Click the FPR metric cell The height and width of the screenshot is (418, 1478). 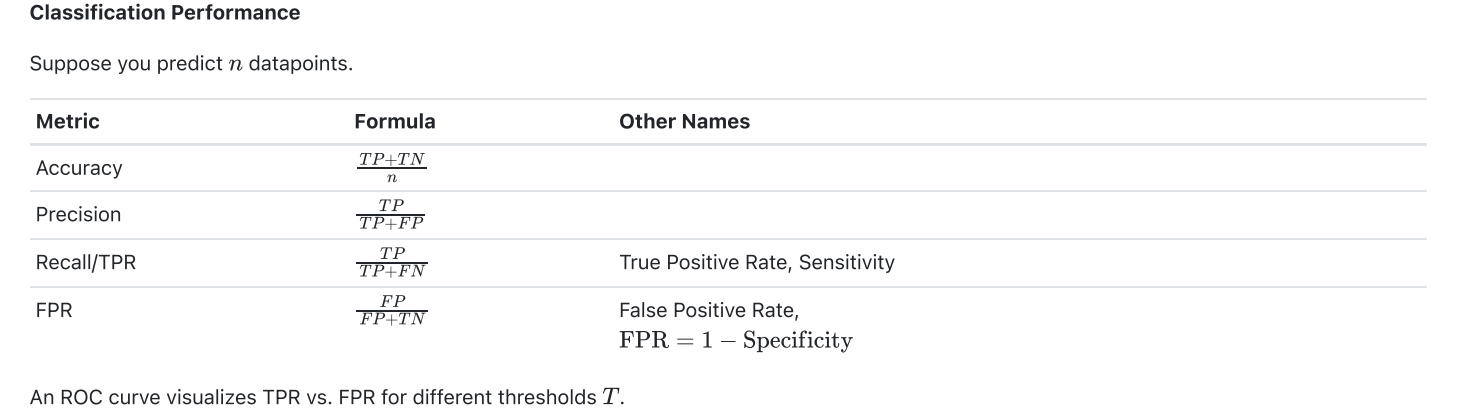(54, 310)
